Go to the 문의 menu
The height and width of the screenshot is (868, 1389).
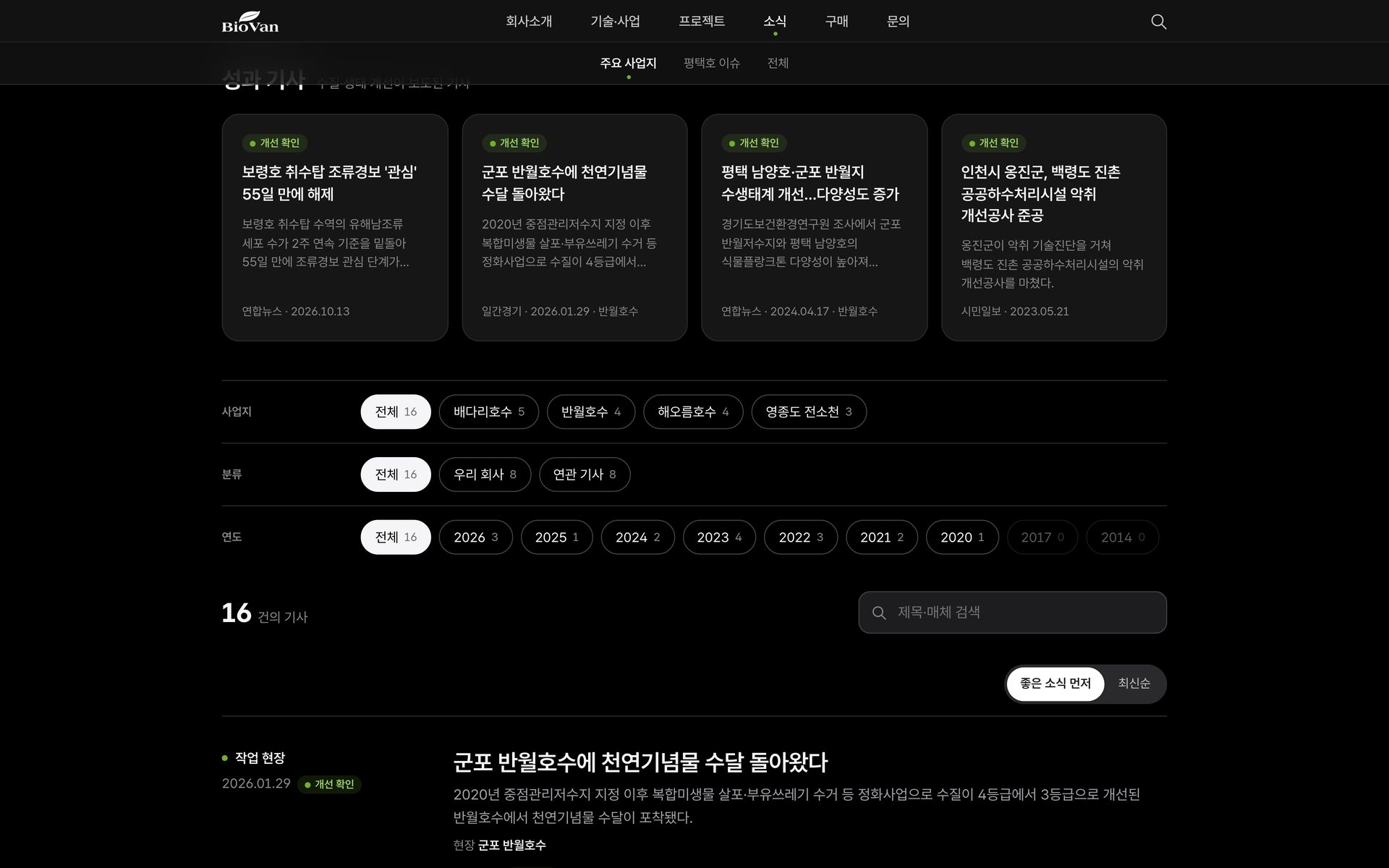coord(898,22)
